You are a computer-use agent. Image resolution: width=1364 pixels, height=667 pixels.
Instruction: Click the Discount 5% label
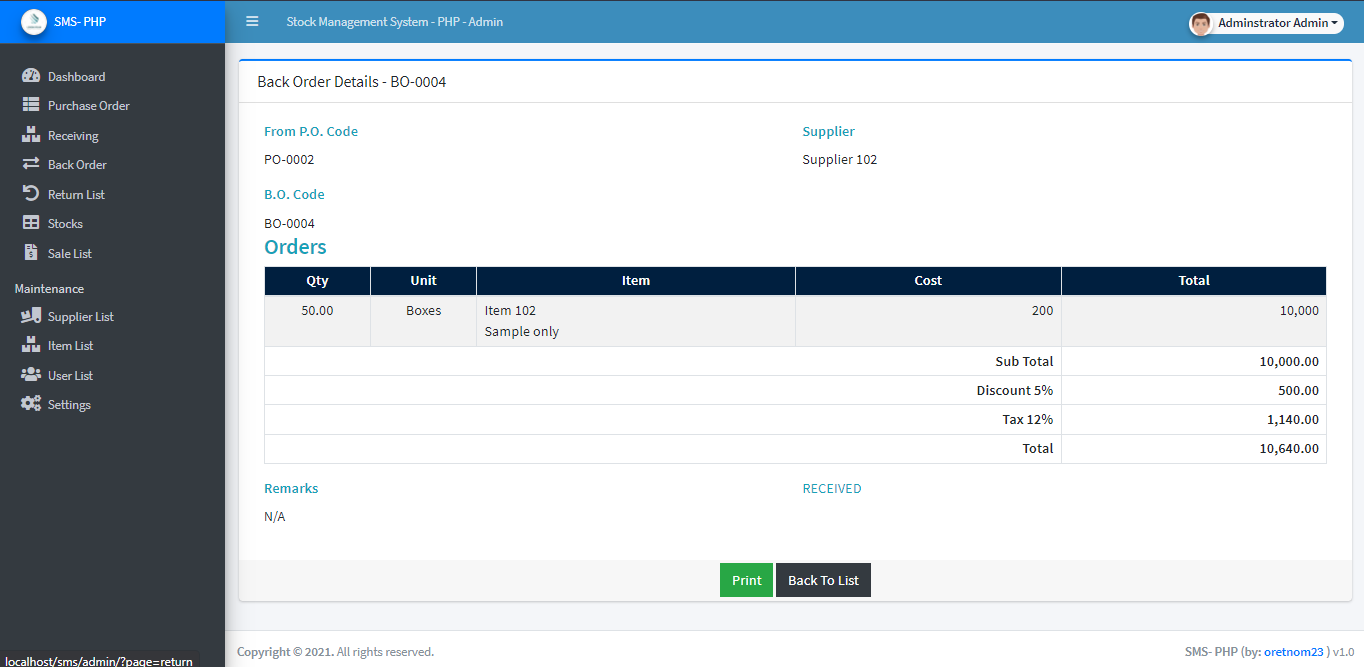coord(1015,390)
